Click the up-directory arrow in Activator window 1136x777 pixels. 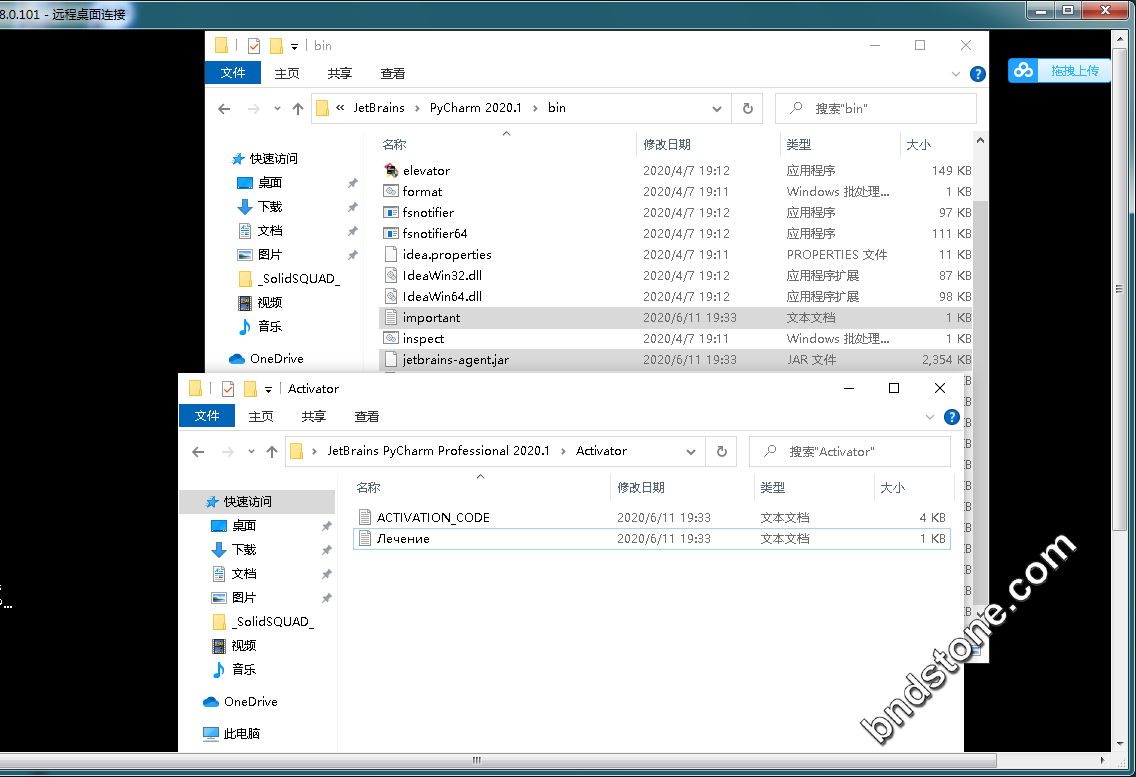pos(272,452)
